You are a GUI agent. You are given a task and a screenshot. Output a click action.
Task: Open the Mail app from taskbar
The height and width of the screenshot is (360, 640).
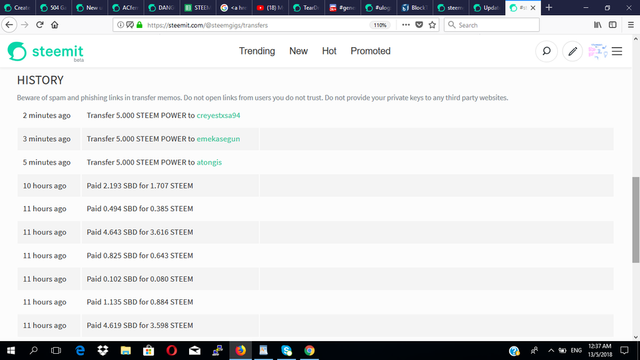pos(195,351)
